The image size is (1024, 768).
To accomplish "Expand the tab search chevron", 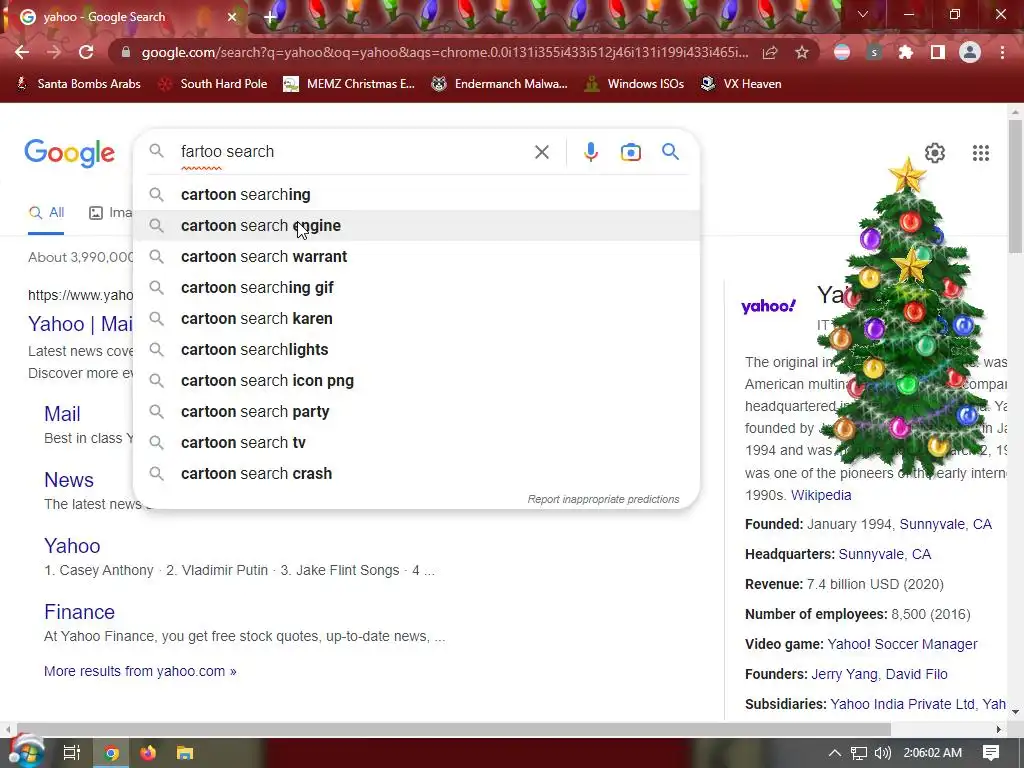I will click(863, 14).
